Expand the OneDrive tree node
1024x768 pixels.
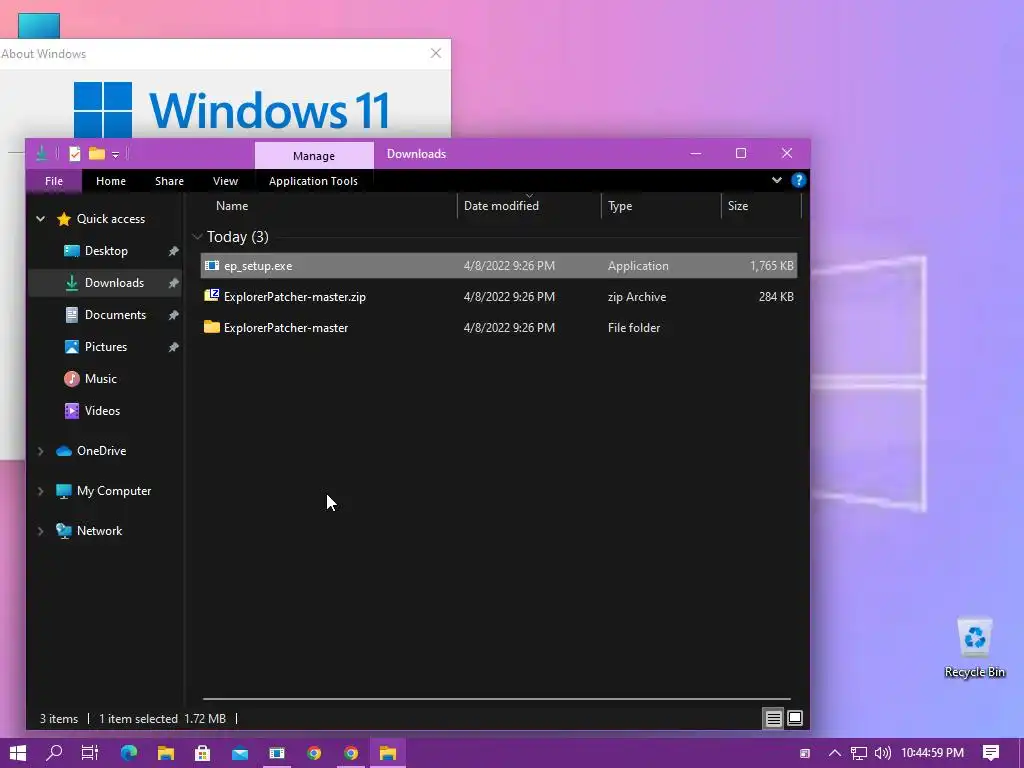(x=40, y=451)
